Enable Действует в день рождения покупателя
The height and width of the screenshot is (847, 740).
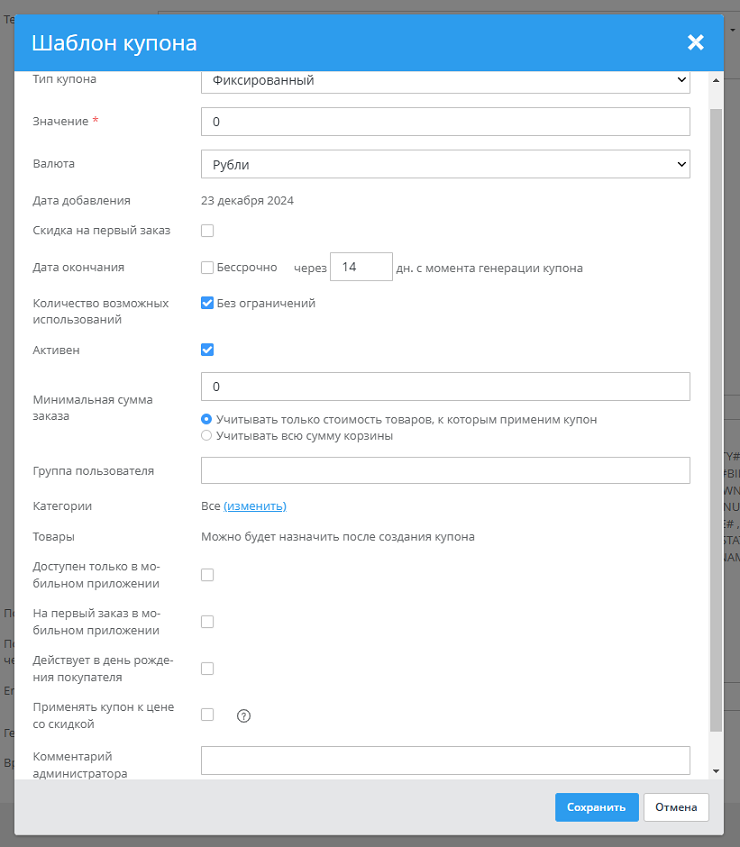[208, 669]
